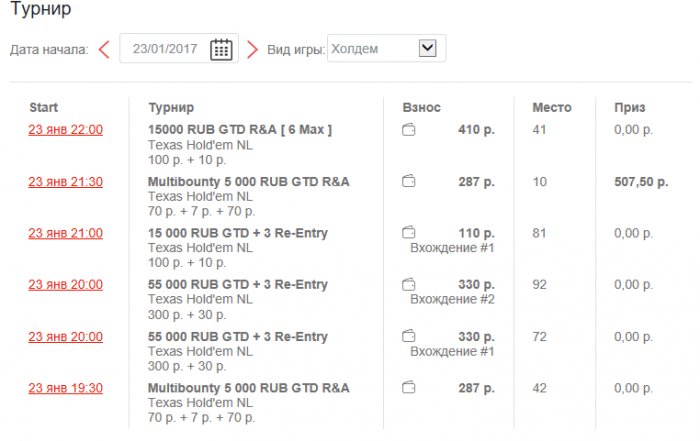The image size is (700, 441).
Task: Expand the Вид игры Холдем dropdown
Action: coord(427,48)
